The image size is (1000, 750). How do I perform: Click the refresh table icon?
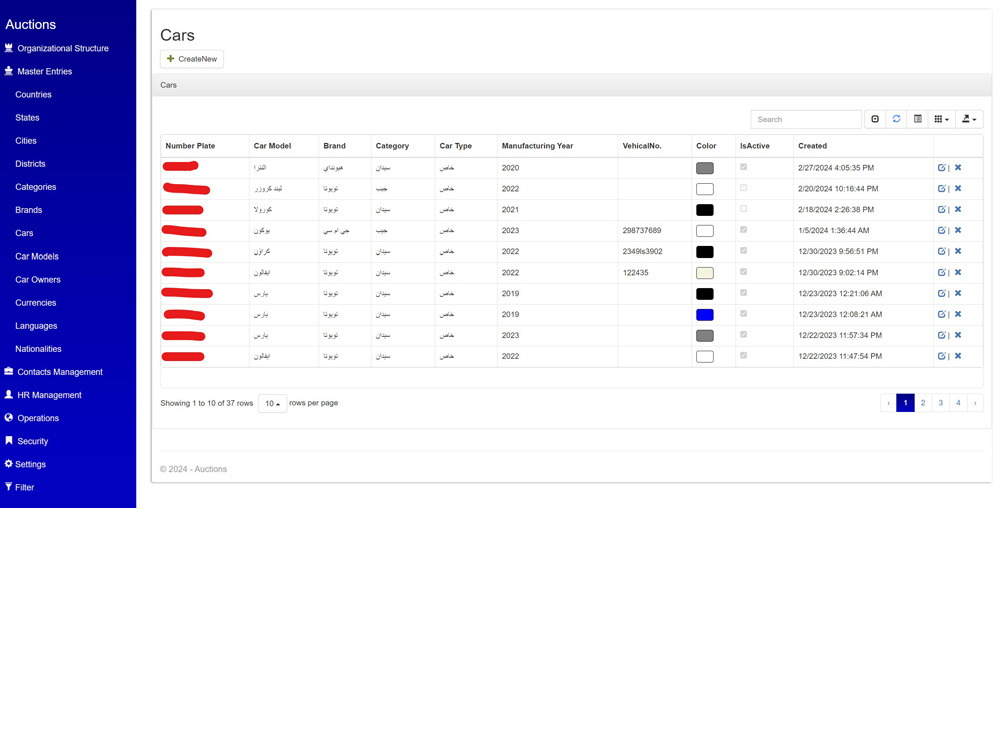[x=896, y=119]
